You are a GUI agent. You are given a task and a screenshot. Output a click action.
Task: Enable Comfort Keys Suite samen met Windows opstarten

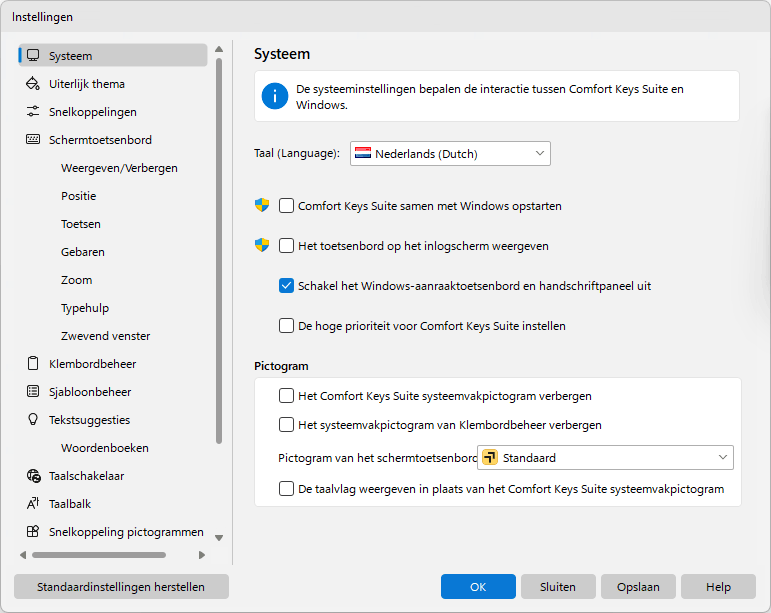click(286, 205)
